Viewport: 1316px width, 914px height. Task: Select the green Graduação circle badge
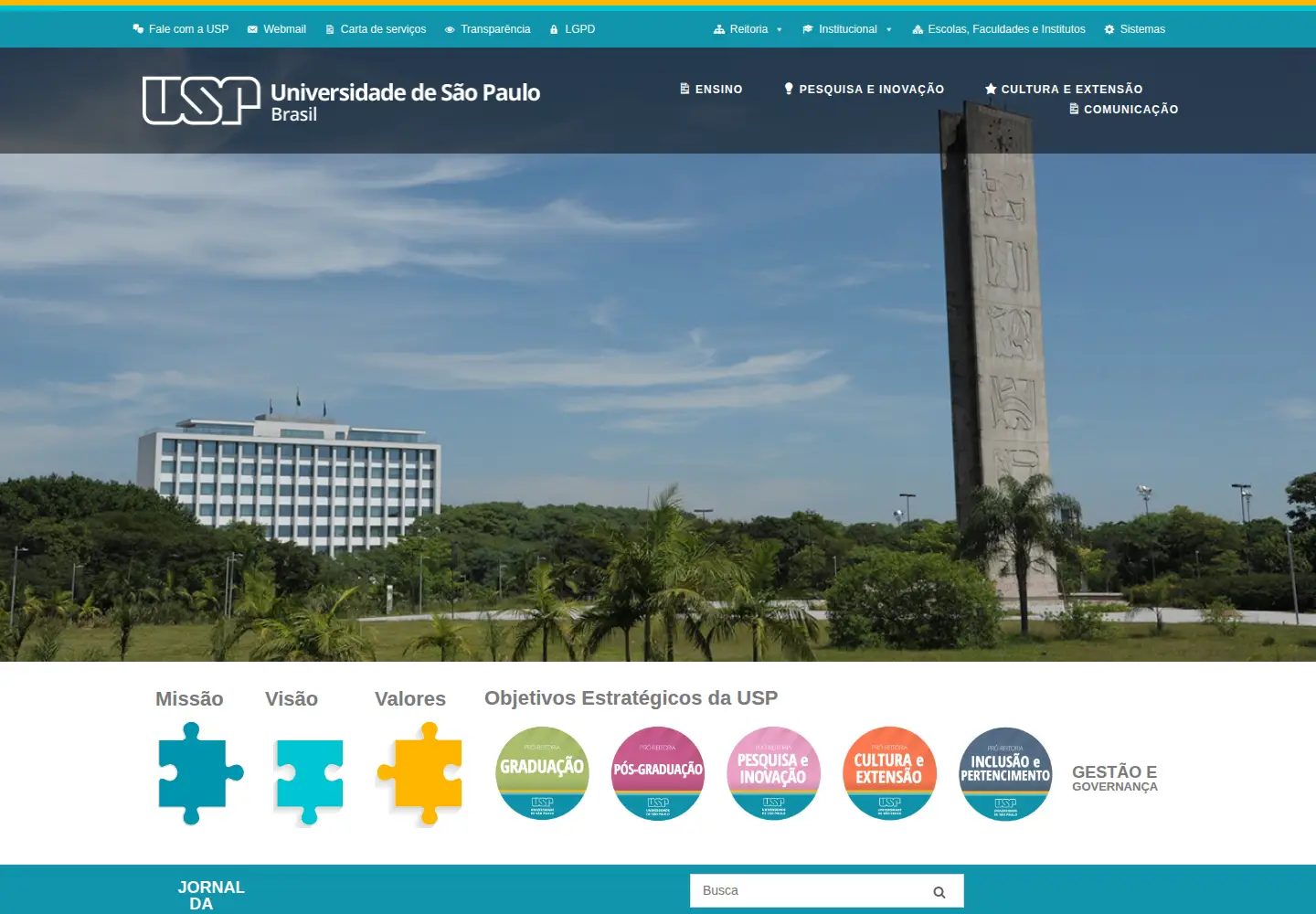[x=542, y=773]
